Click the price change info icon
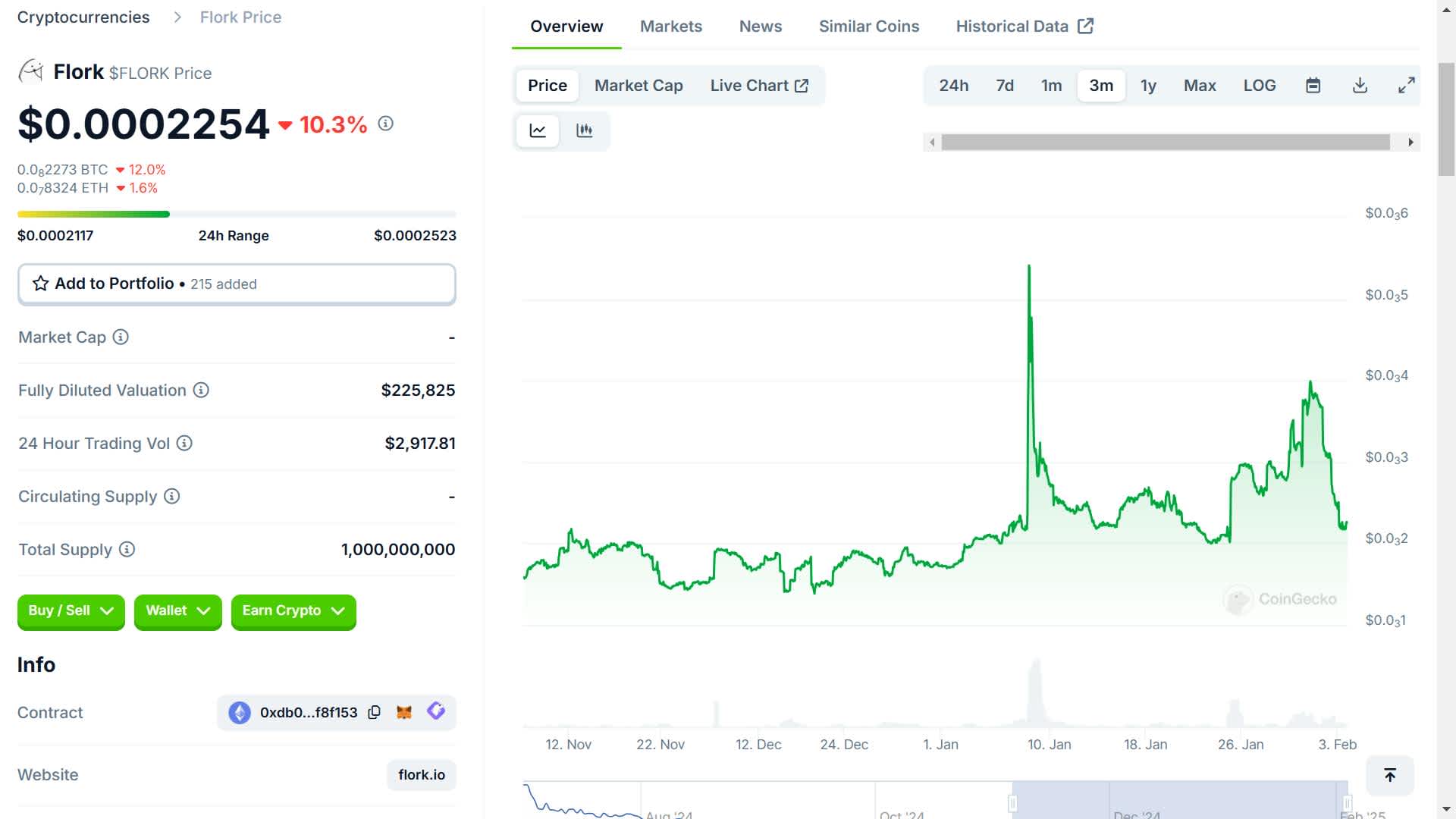1456x819 pixels. point(385,123)
